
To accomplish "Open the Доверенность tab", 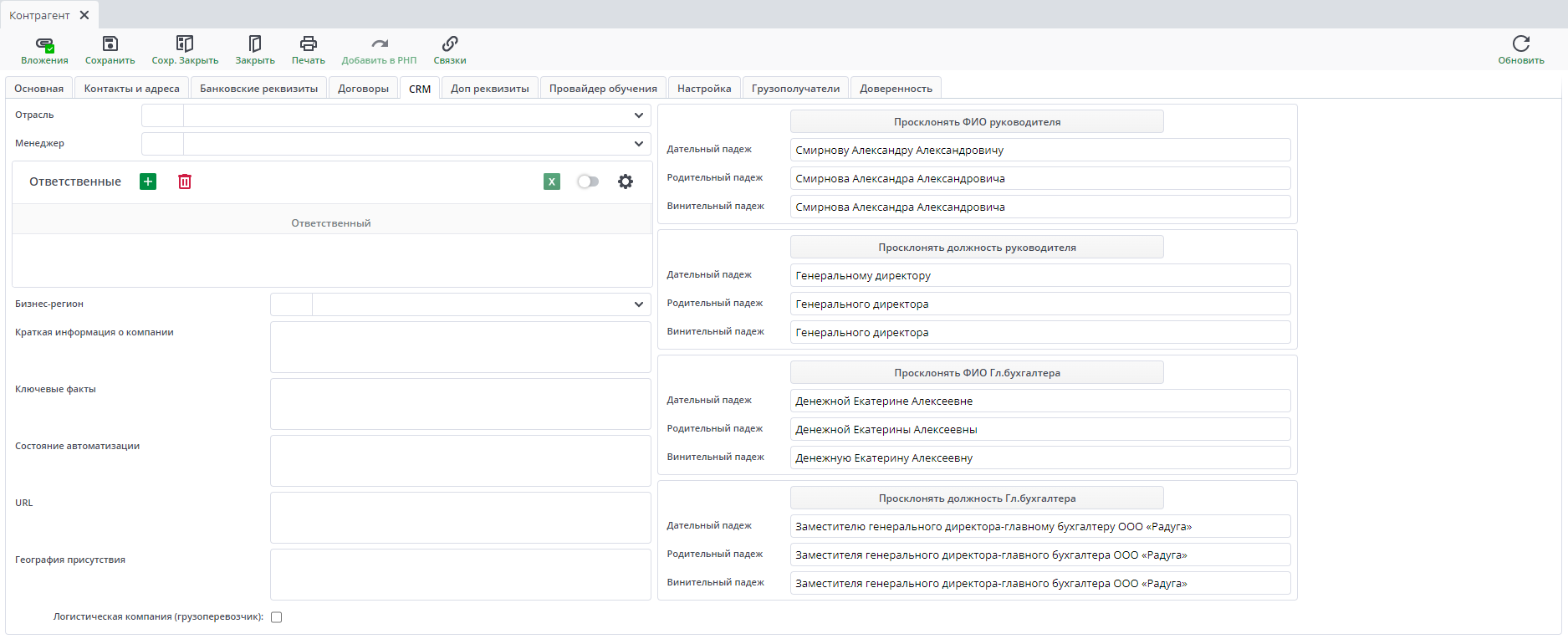I will click(x=896, y=89).
